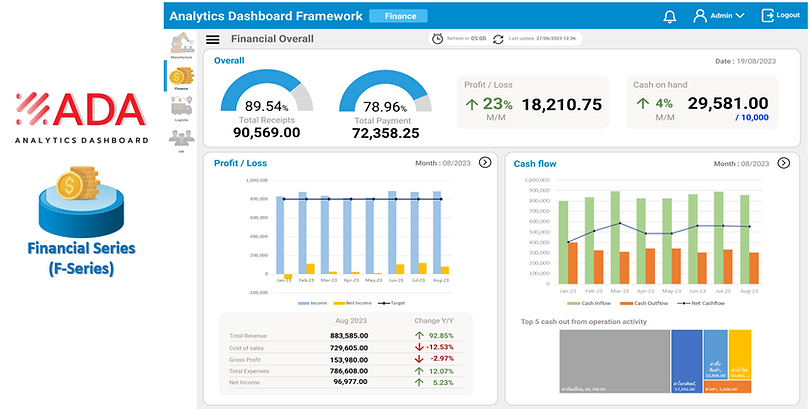Image resolution: width=809 pixels, height=409 pixels.
Task: Click the Logout button
Action: pos(781,15)
